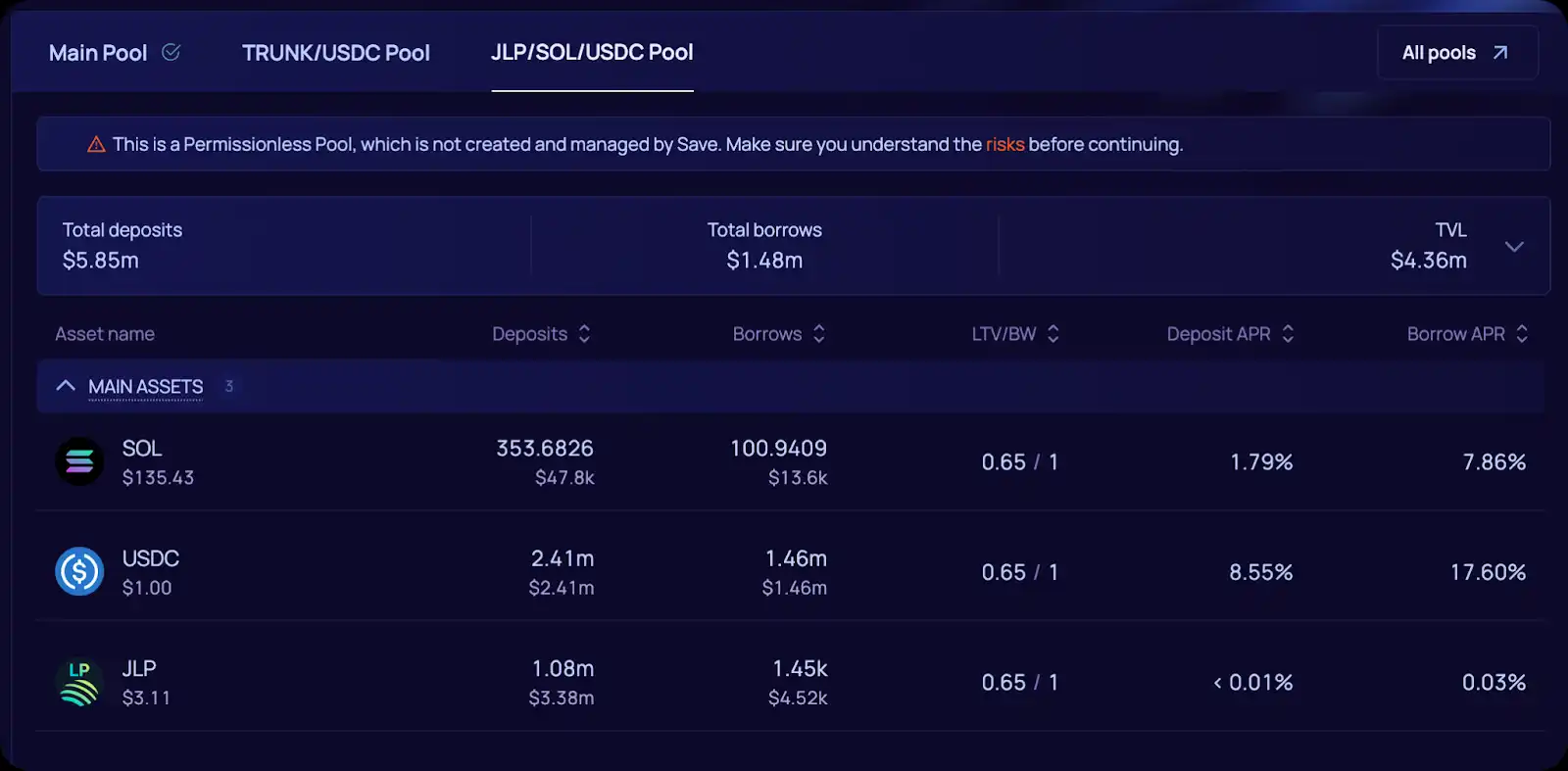This screenshot has width=1568, height=771.
Task: Select the JLP/SOL/USDC Pool tab
Action: coord(592,53)
